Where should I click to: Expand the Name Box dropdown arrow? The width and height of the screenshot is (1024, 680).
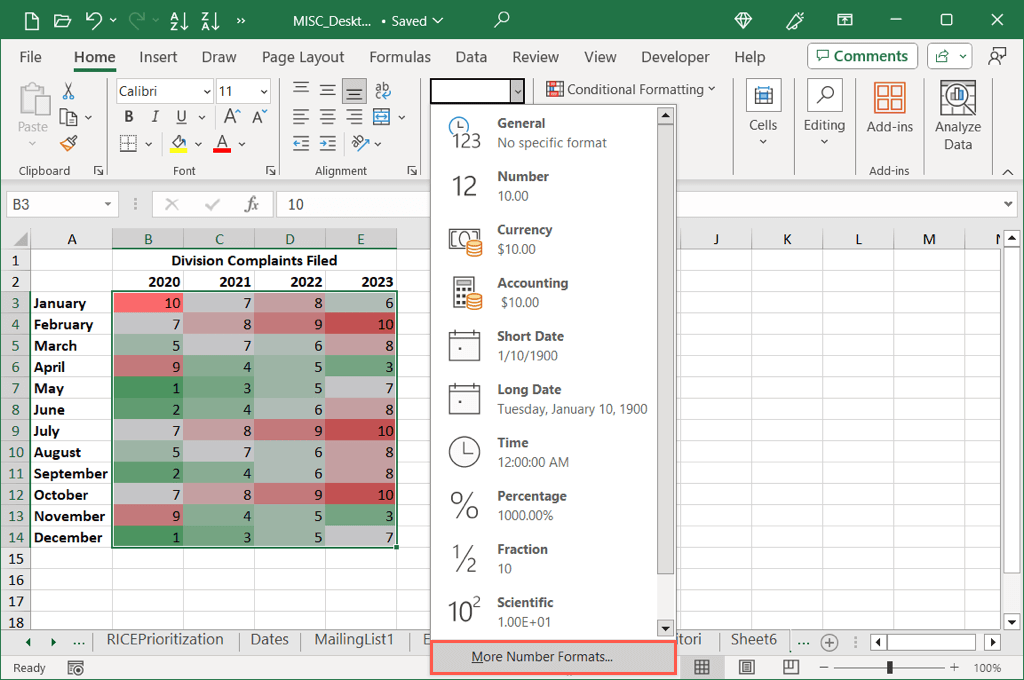[108, 205]
